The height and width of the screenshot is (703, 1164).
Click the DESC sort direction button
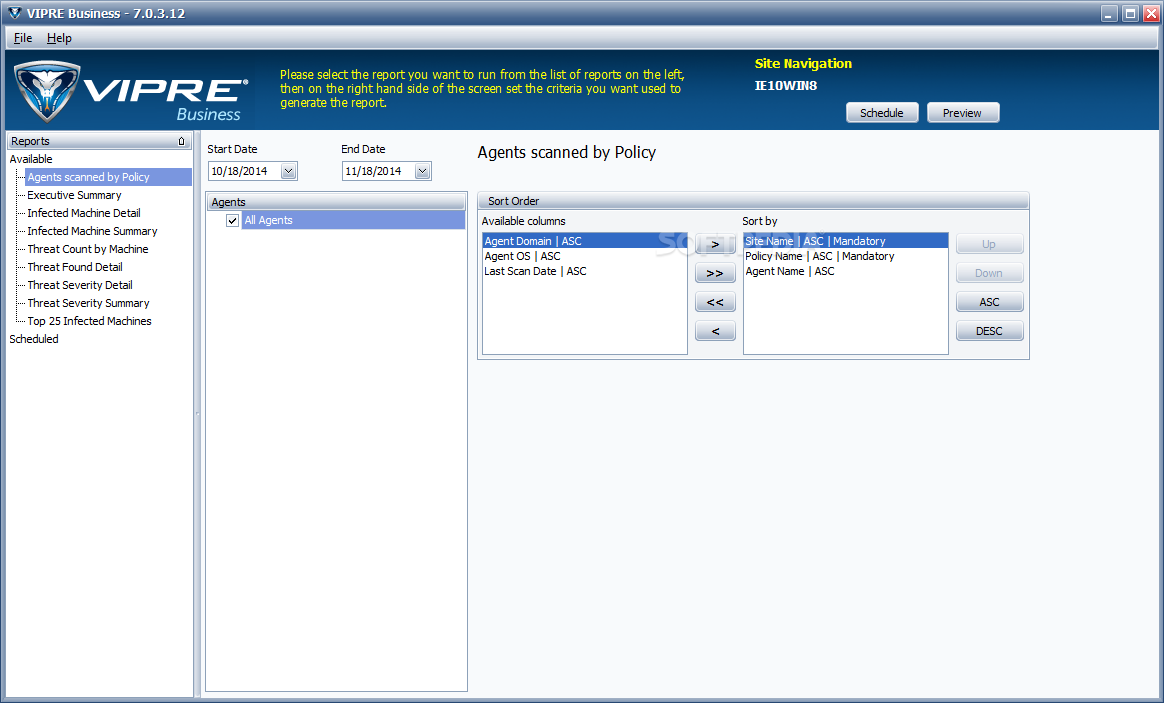pyautogui.click(x=990, y=331)
